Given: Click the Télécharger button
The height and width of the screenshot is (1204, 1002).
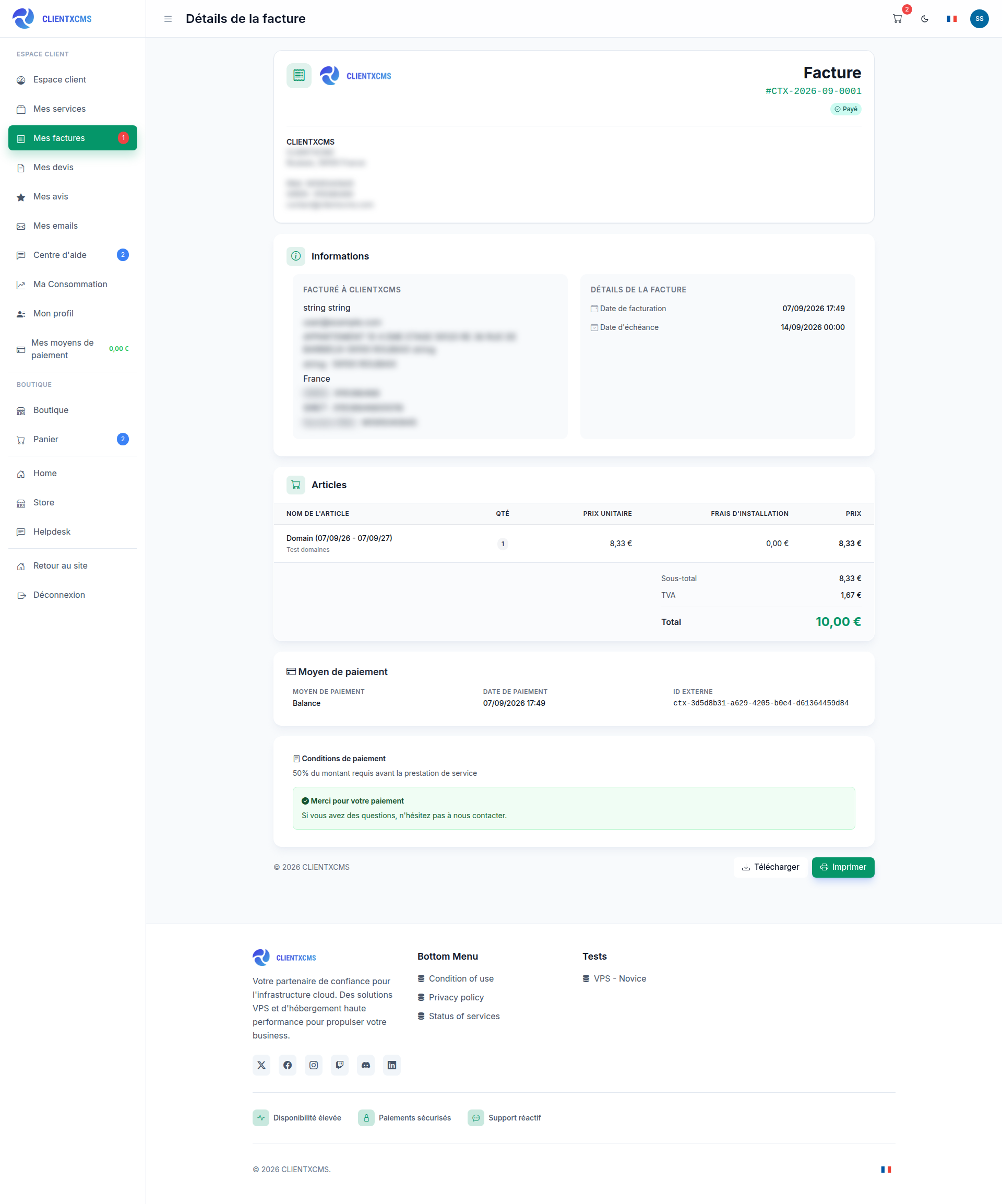Looking at the screenshot, I should [x=770, y=867].
